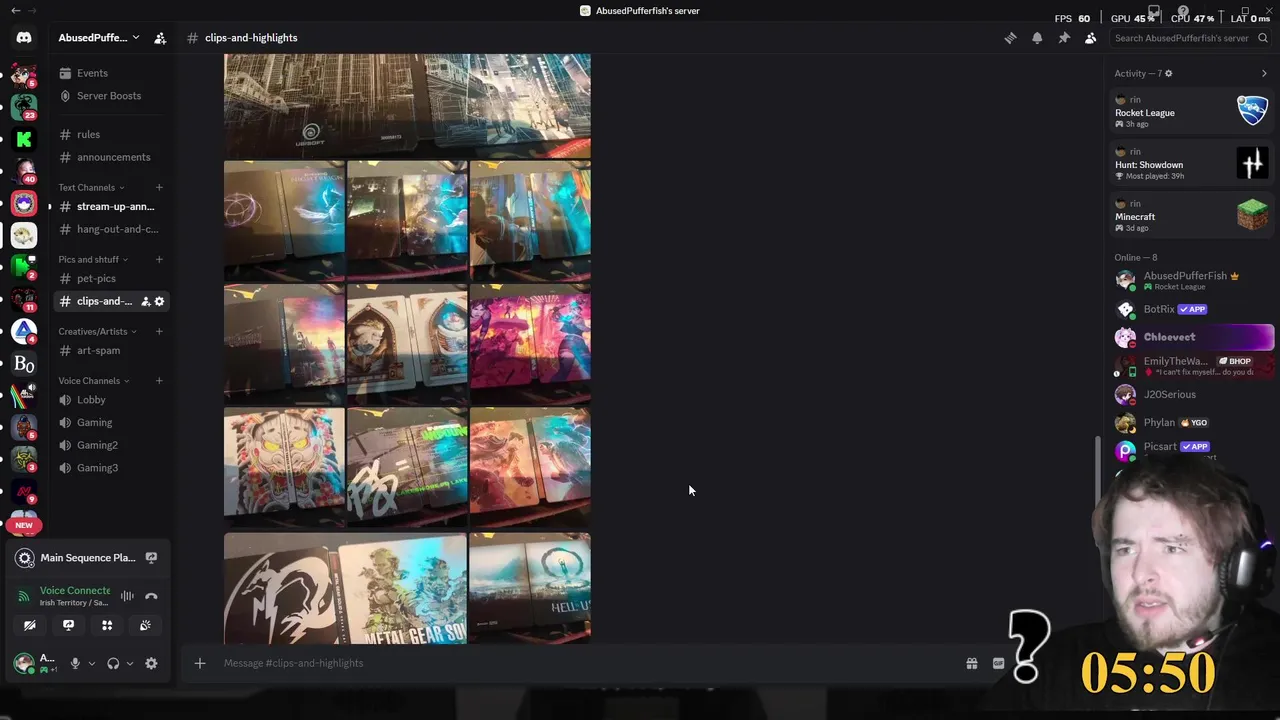The height and width of the screenshot is (720, 1280).
Task: Disconnect from voice hang-up icon
Action: pos(151,596)
